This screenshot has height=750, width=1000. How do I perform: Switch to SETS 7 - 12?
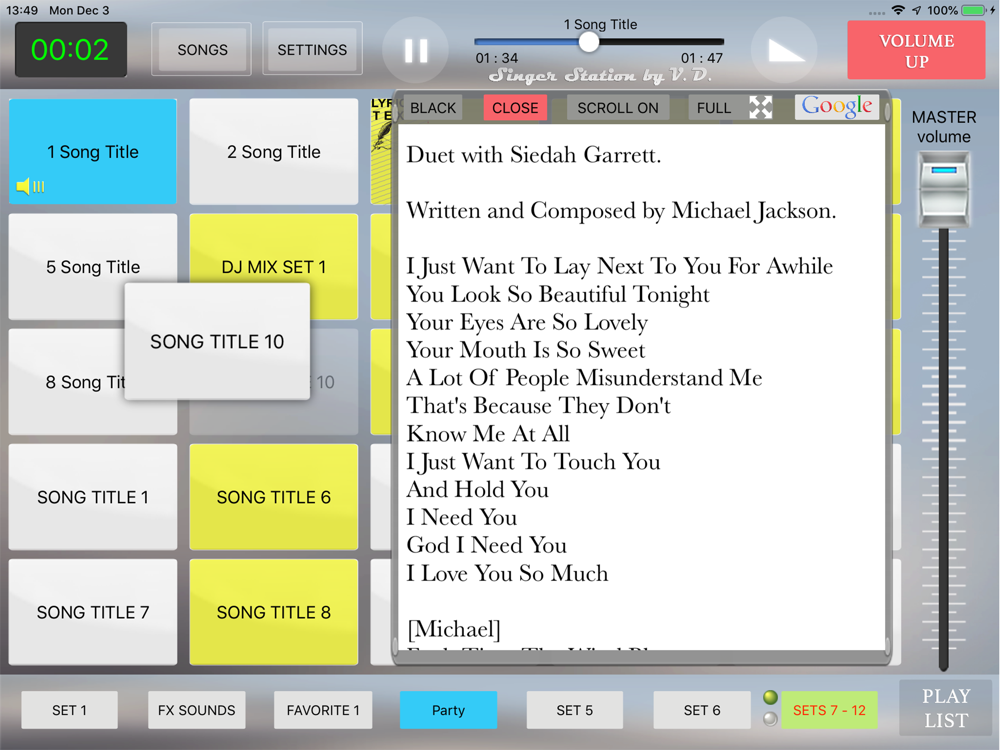click(x=829, y=710)
